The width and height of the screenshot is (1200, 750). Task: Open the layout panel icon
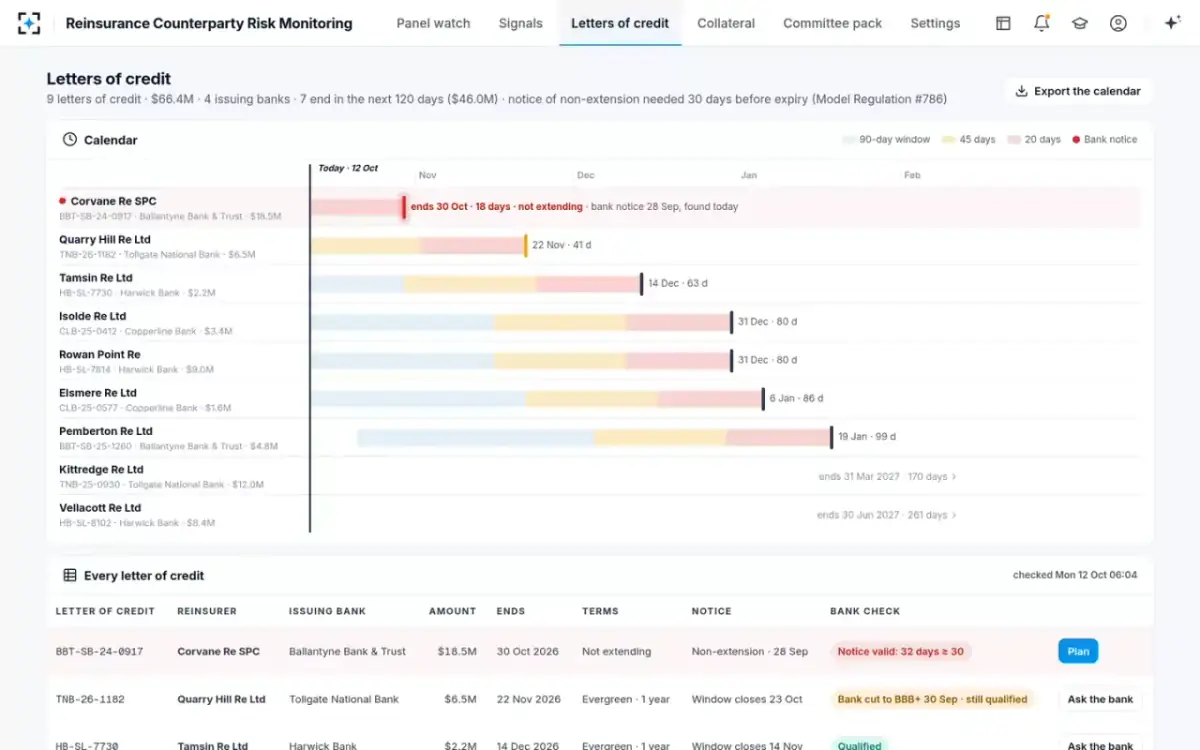point(1003,23)
